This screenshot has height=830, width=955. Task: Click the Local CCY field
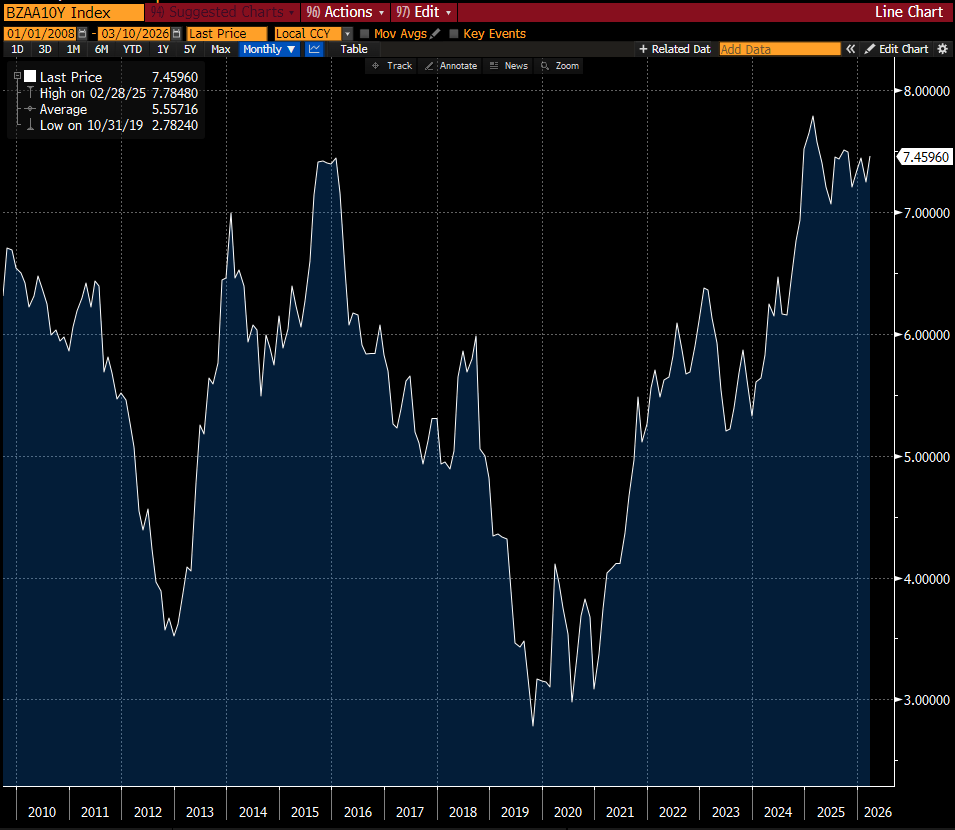click(x=308, y=33)
